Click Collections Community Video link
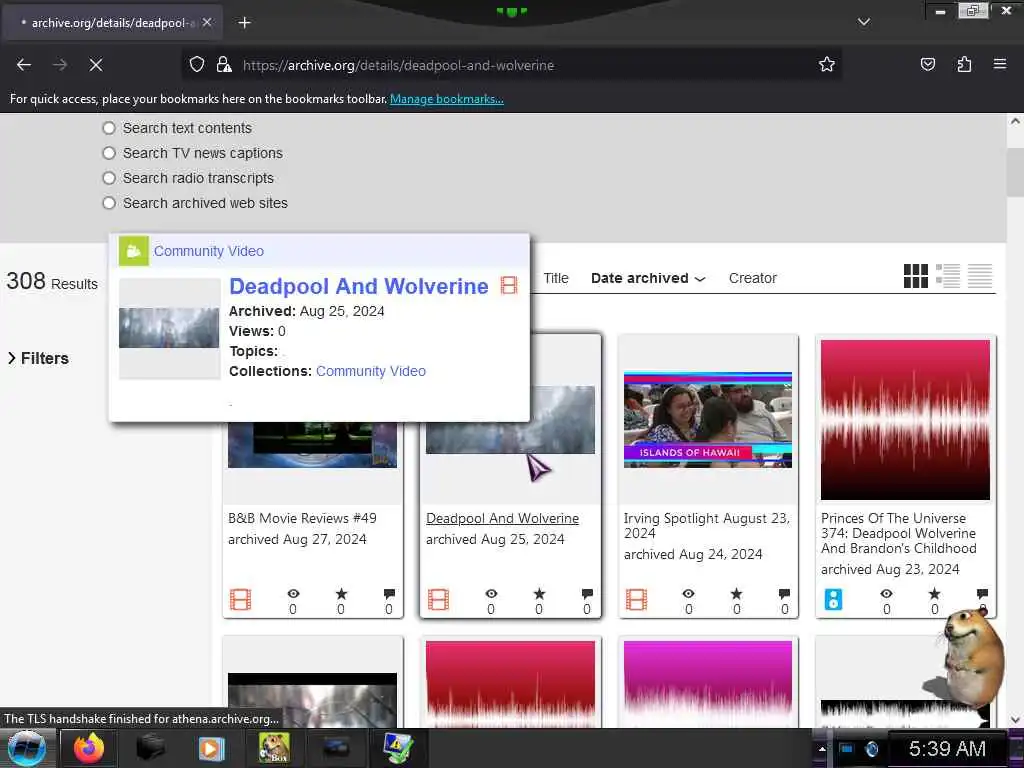 point(370,371)
